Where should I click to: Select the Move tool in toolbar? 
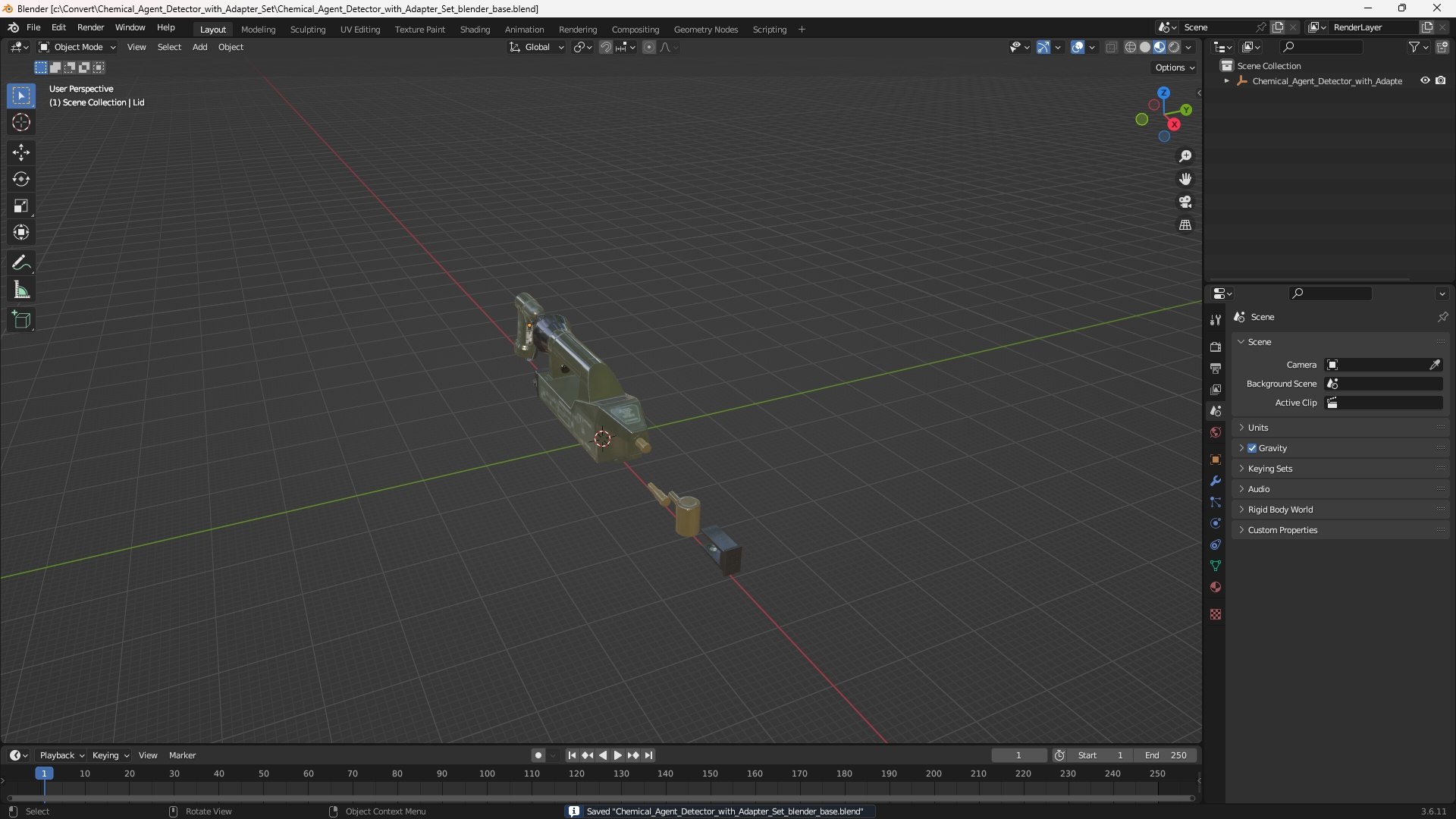coord(20,152)
